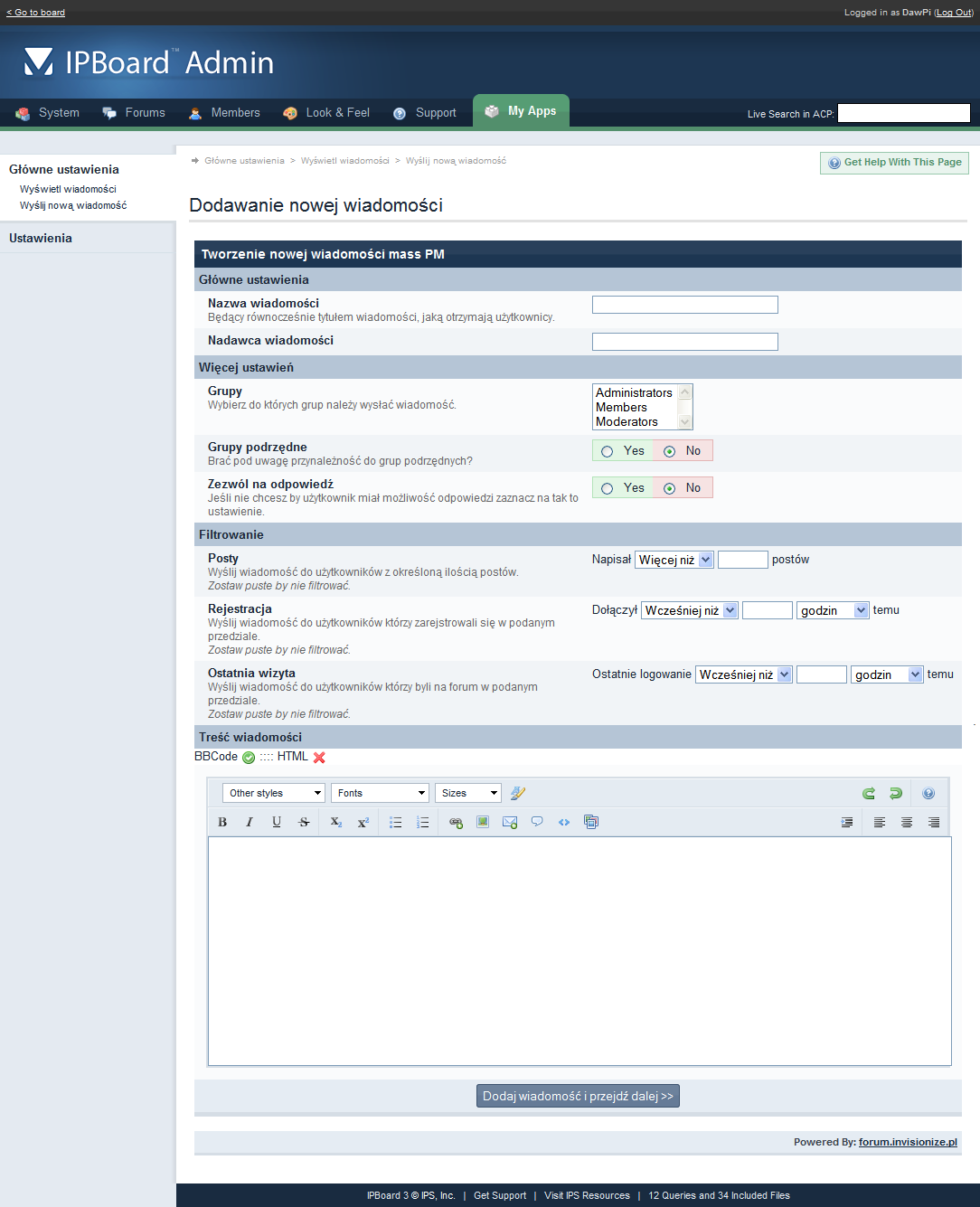
Task: Click the Get Help With This Page button
Action: (x=894, y=163)
